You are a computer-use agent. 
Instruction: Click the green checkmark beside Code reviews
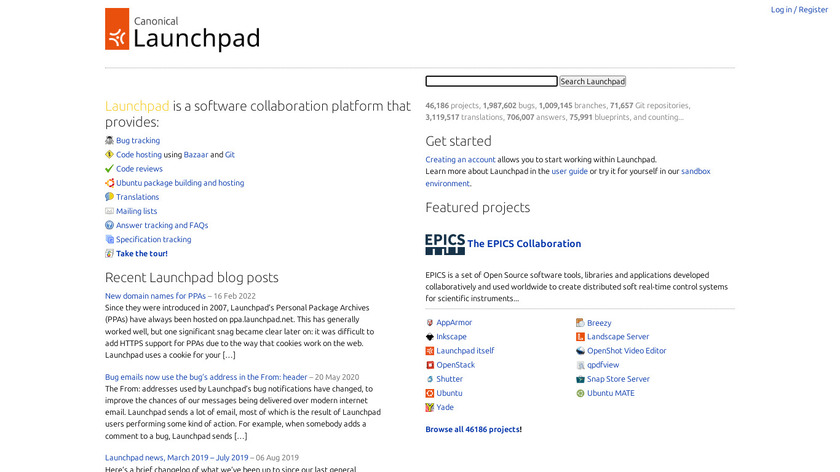[x=109, y=169]
